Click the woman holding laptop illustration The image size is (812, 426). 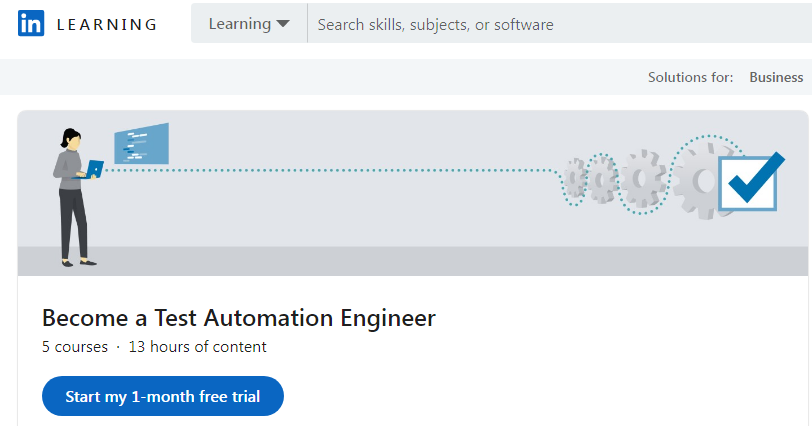tap(72, 198)
